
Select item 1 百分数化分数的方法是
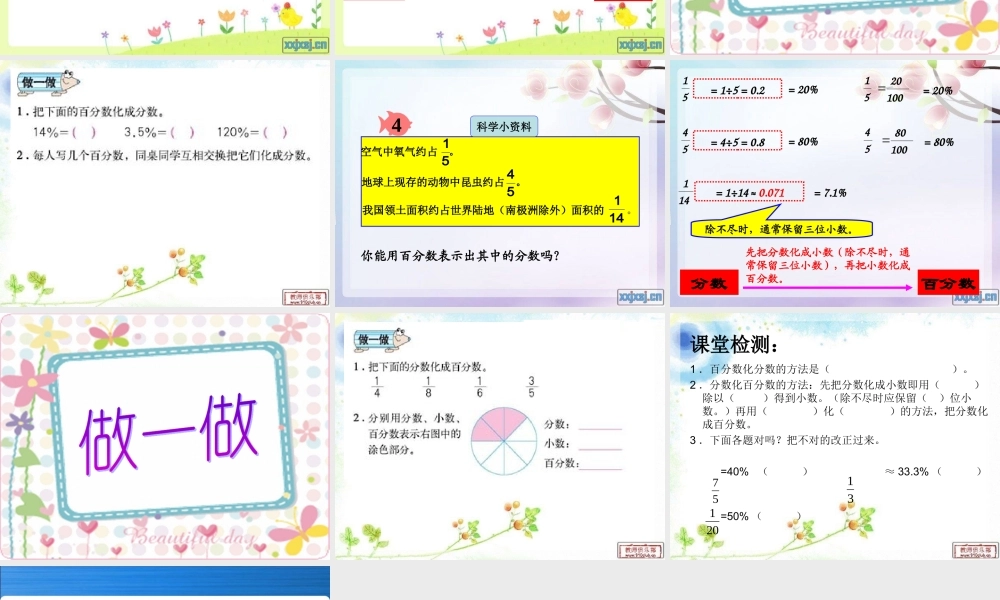coord(830,369)
